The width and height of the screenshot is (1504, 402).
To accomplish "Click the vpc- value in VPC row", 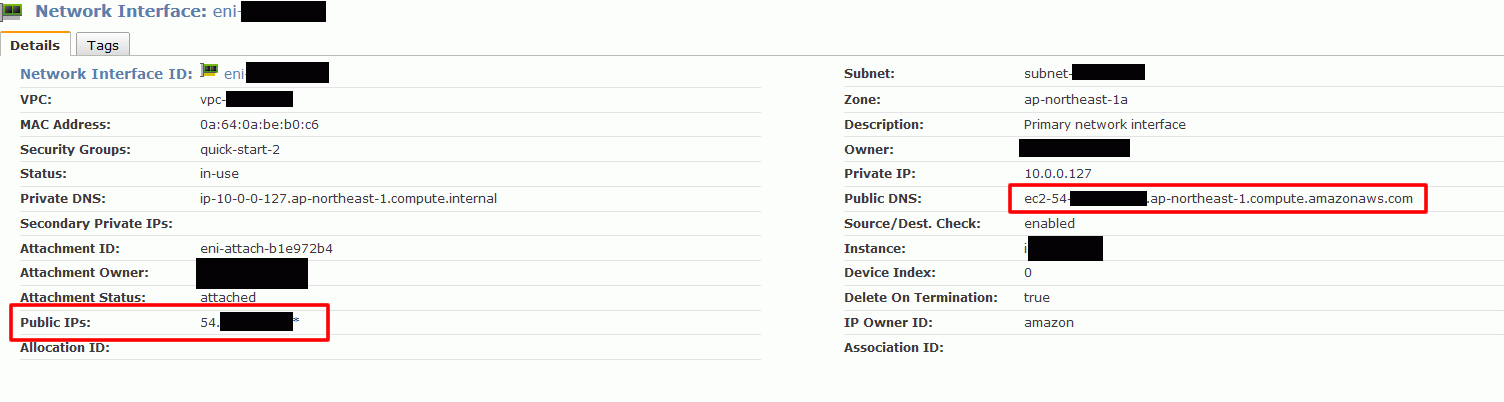I will (x=246, y=99).
